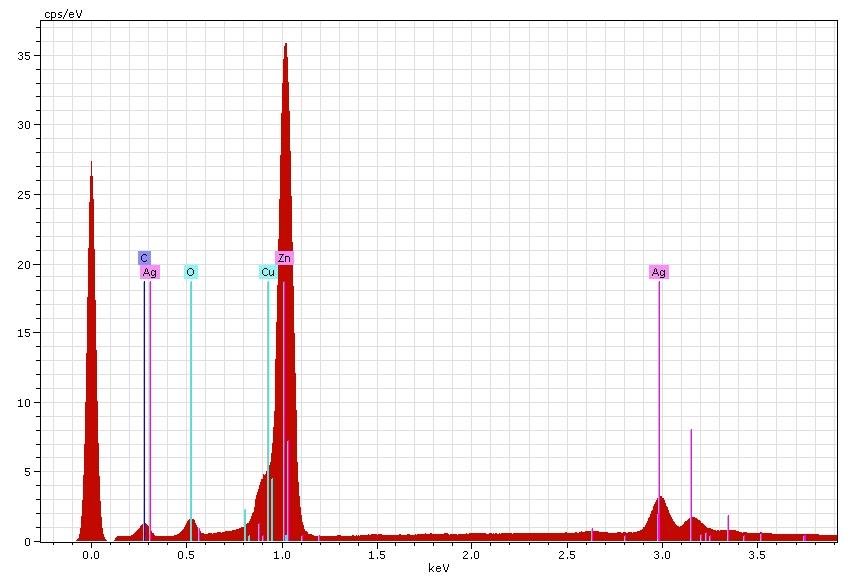Select the Ag label near 3.0 keV
This screenshot has width=848, height=579.
coord(658,272)
